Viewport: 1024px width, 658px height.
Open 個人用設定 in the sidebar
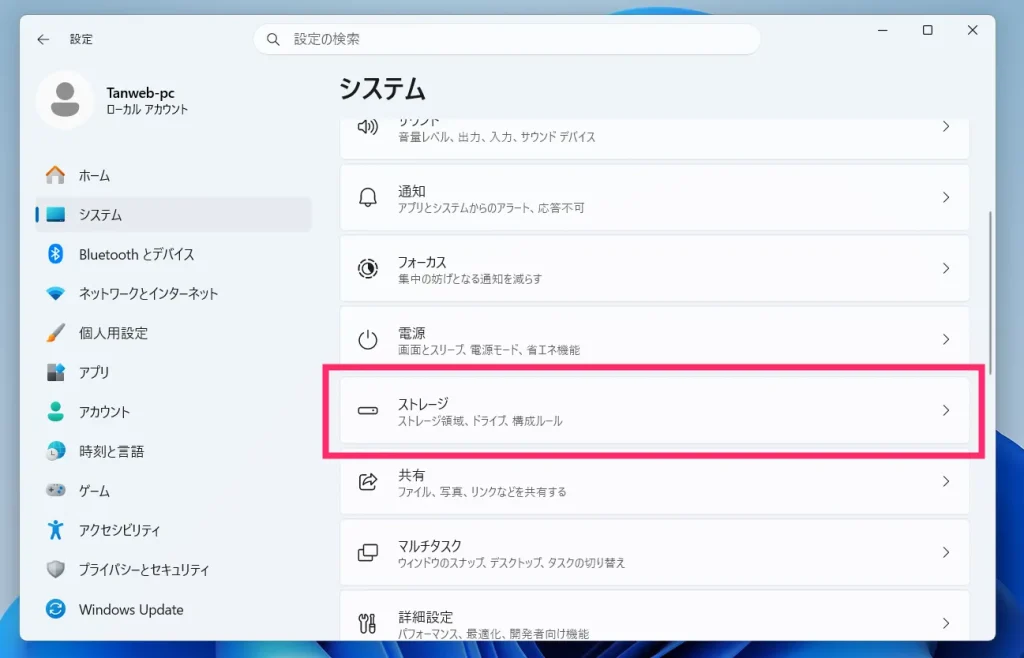pos(173,333)
